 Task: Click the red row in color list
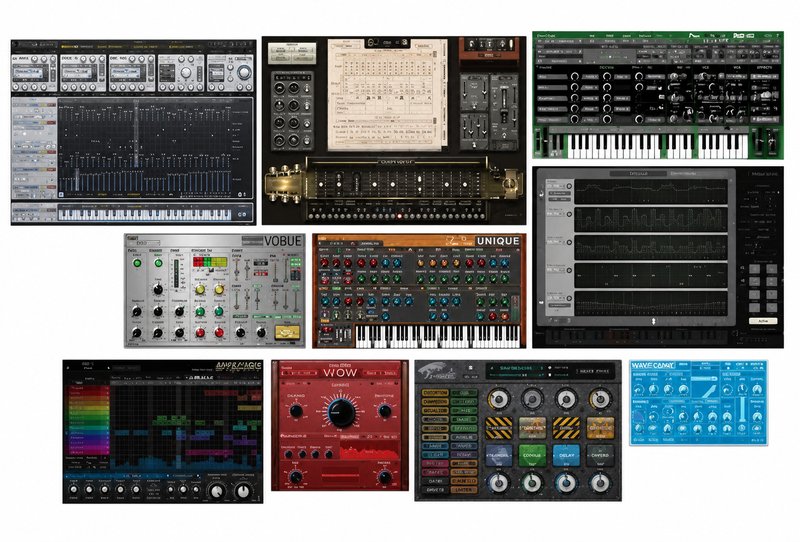(x=88, y=389)
